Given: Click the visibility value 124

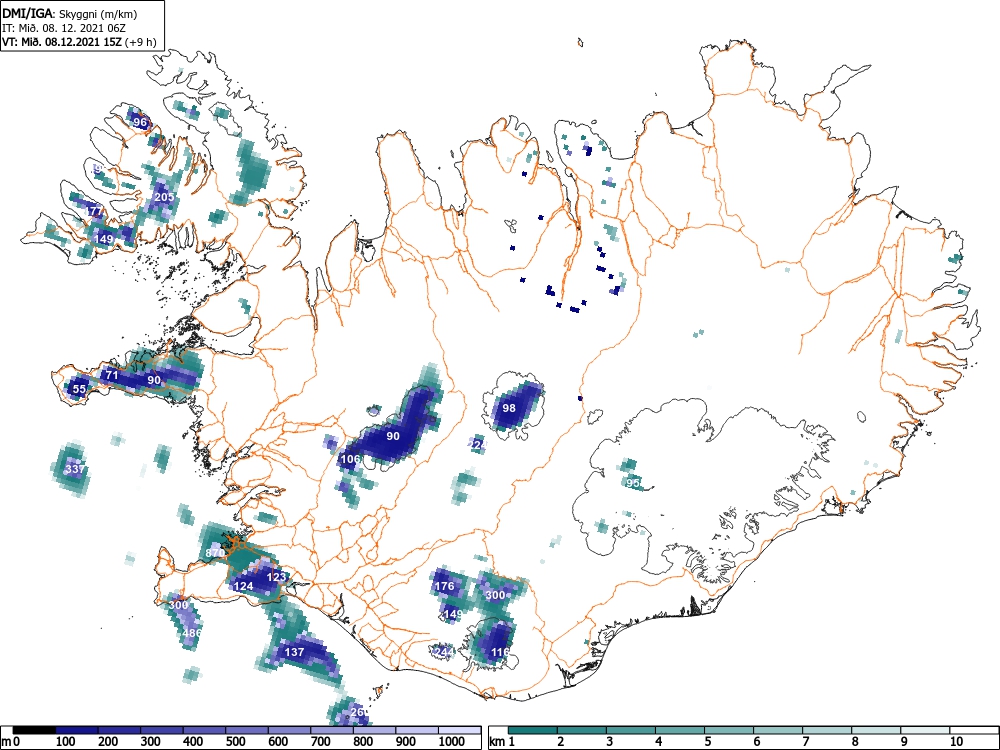Looking at the screenshot, I should click(244, 585).
